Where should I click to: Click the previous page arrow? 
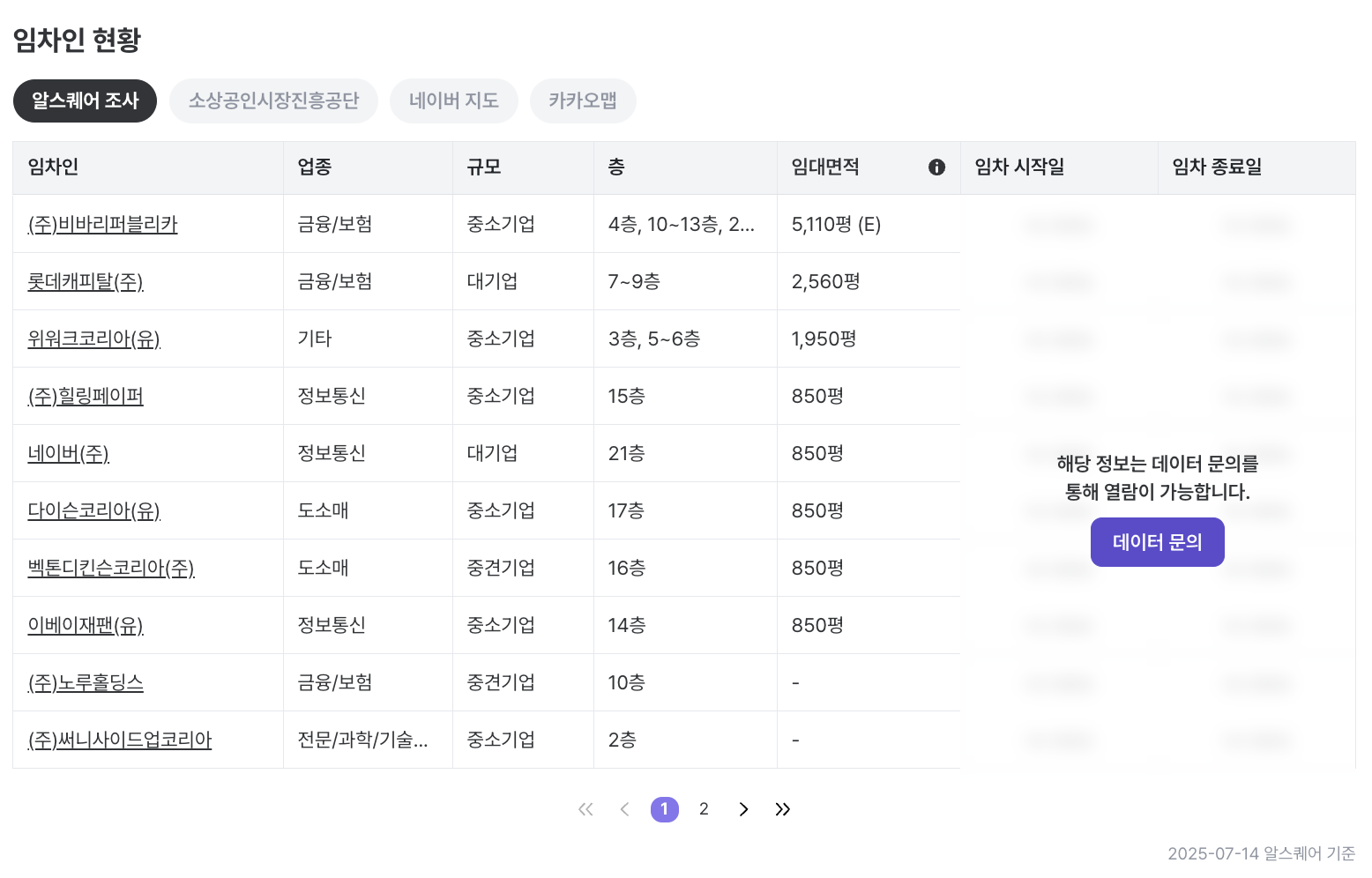point(624,809)
